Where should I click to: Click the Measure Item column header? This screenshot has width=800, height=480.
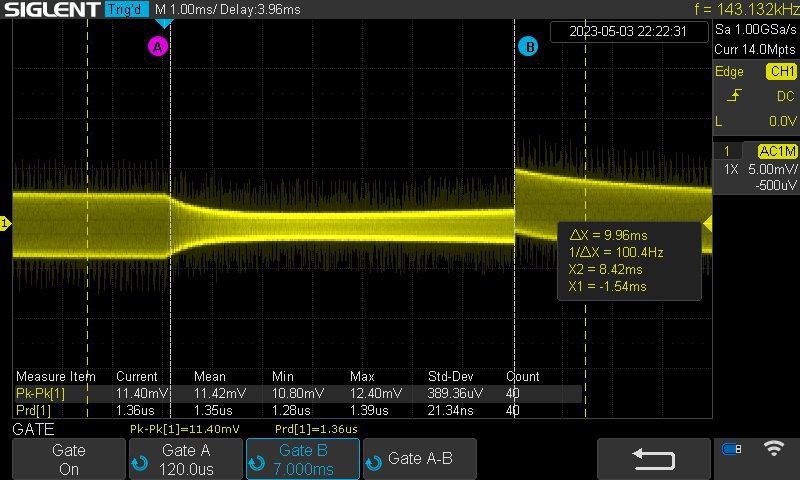click(56, 376)
